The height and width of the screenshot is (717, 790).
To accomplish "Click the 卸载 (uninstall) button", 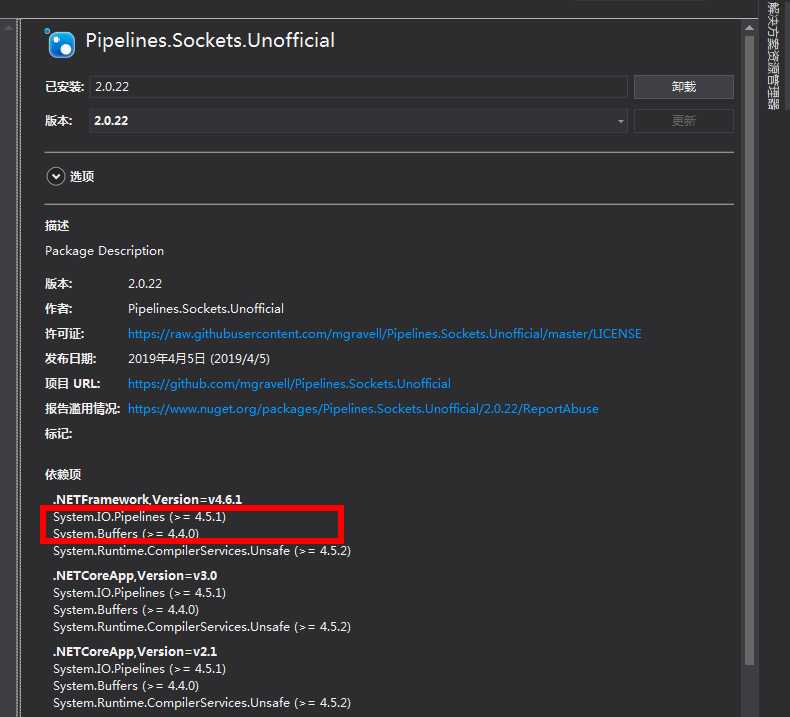I will (x=683, y=87).
